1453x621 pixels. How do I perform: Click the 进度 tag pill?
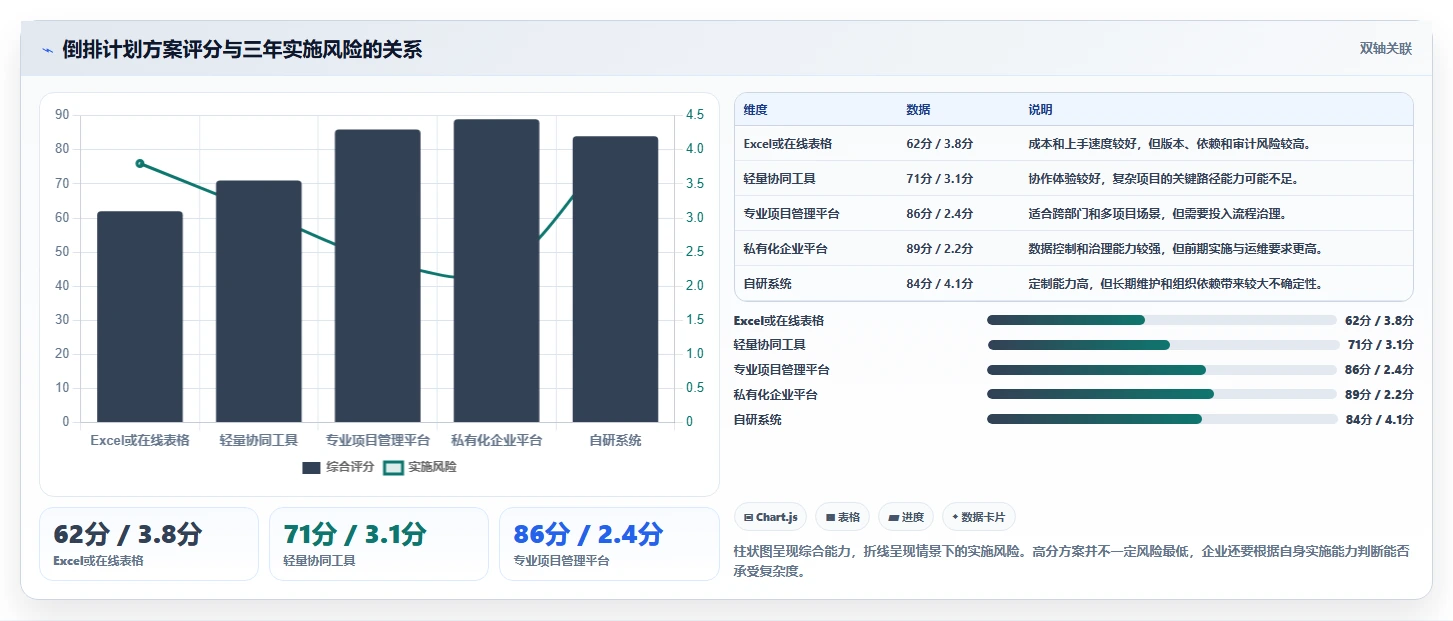906,517
